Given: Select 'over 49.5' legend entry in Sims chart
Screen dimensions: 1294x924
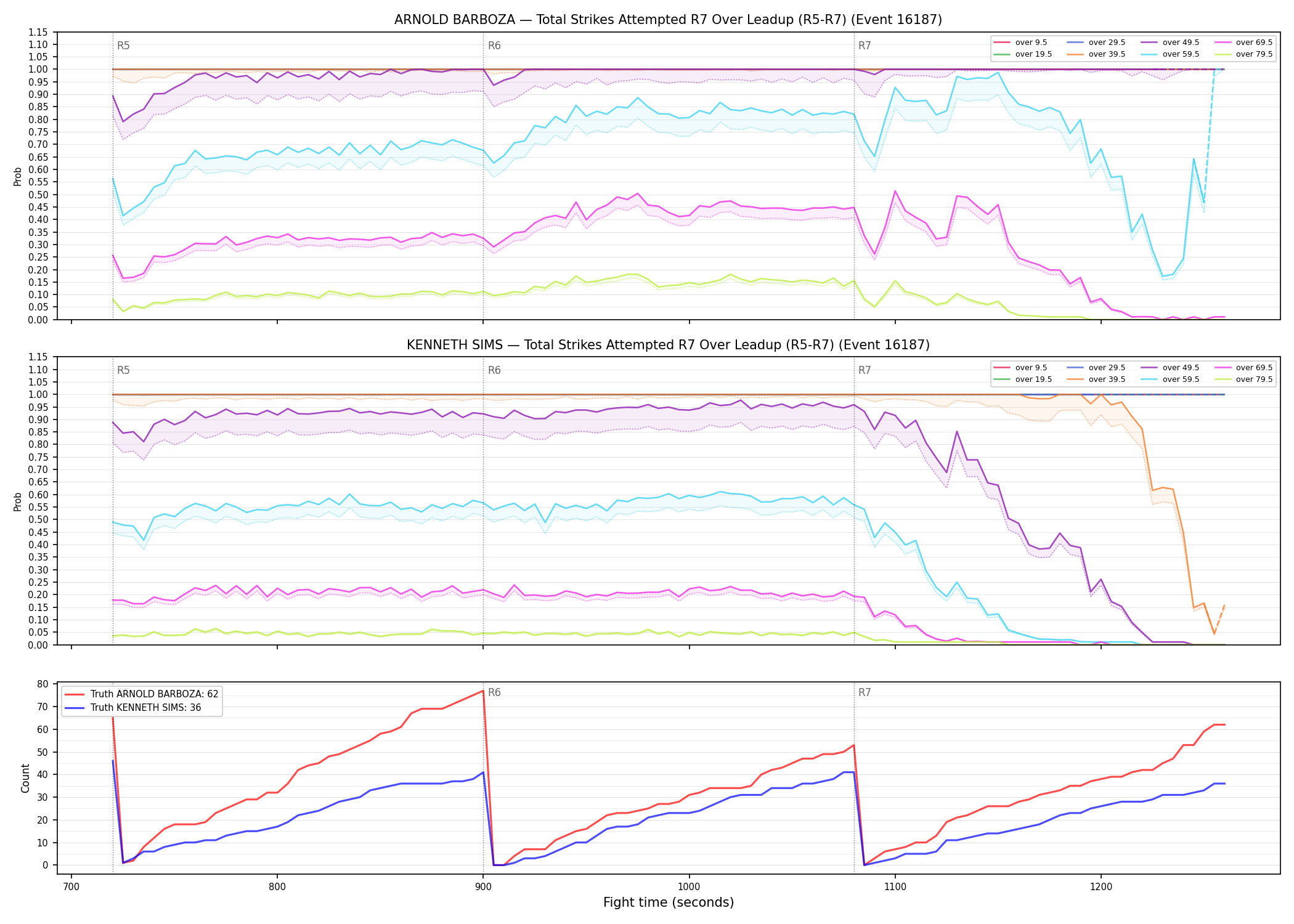Looking at the screenshot, I should coord(1170,368).
